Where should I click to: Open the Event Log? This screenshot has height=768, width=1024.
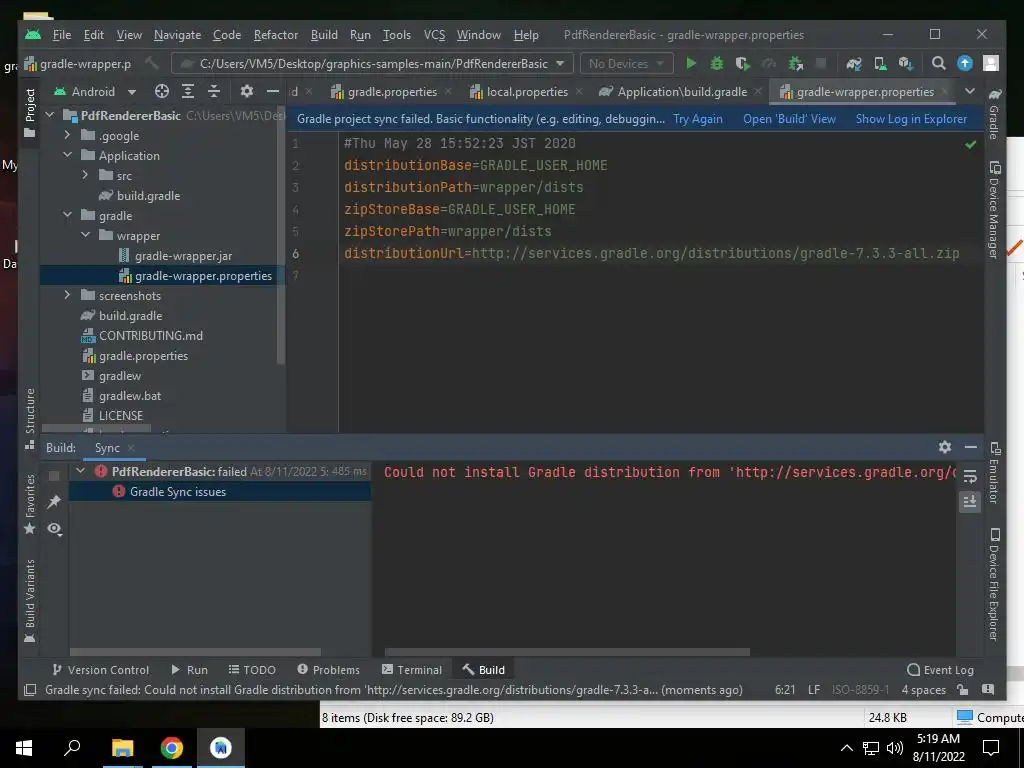click(940, 669)
